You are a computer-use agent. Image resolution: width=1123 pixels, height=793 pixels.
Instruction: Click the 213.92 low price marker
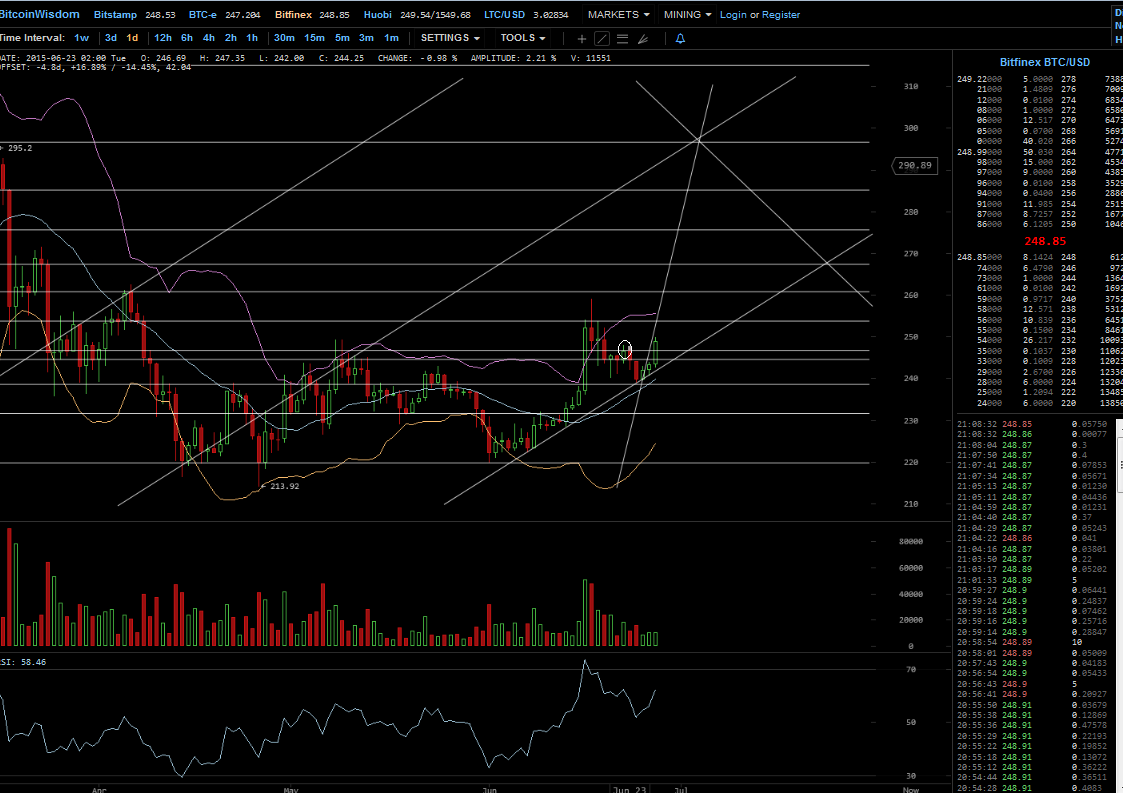coord(284,486)
